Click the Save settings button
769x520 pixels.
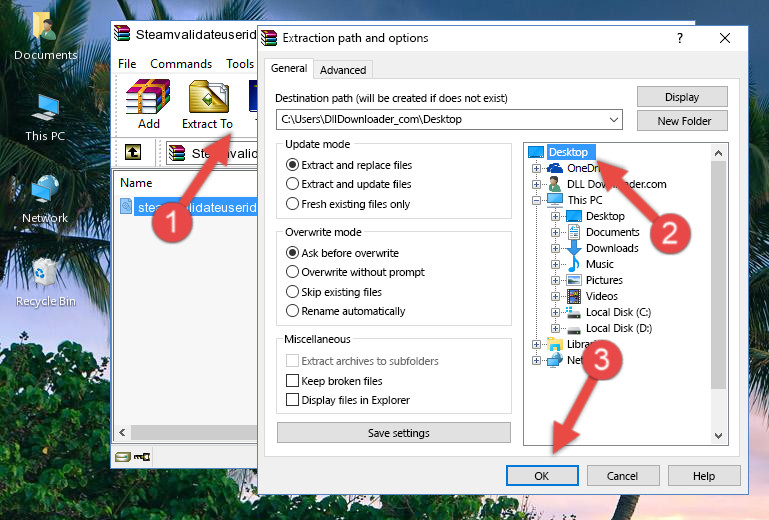click(x=394, y=433)
